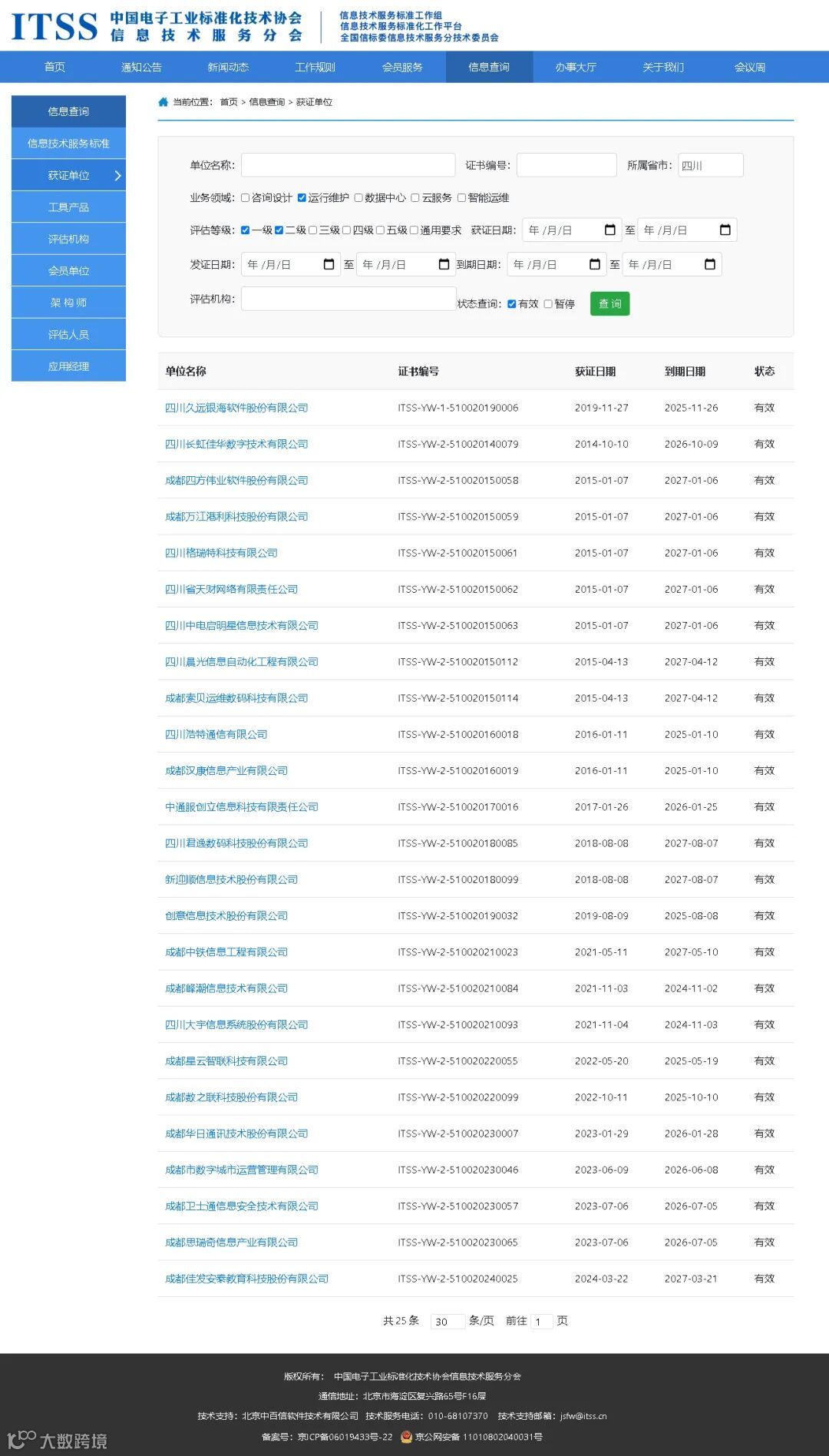Change the 30 条/页 page size box

tap(448, 1321)
